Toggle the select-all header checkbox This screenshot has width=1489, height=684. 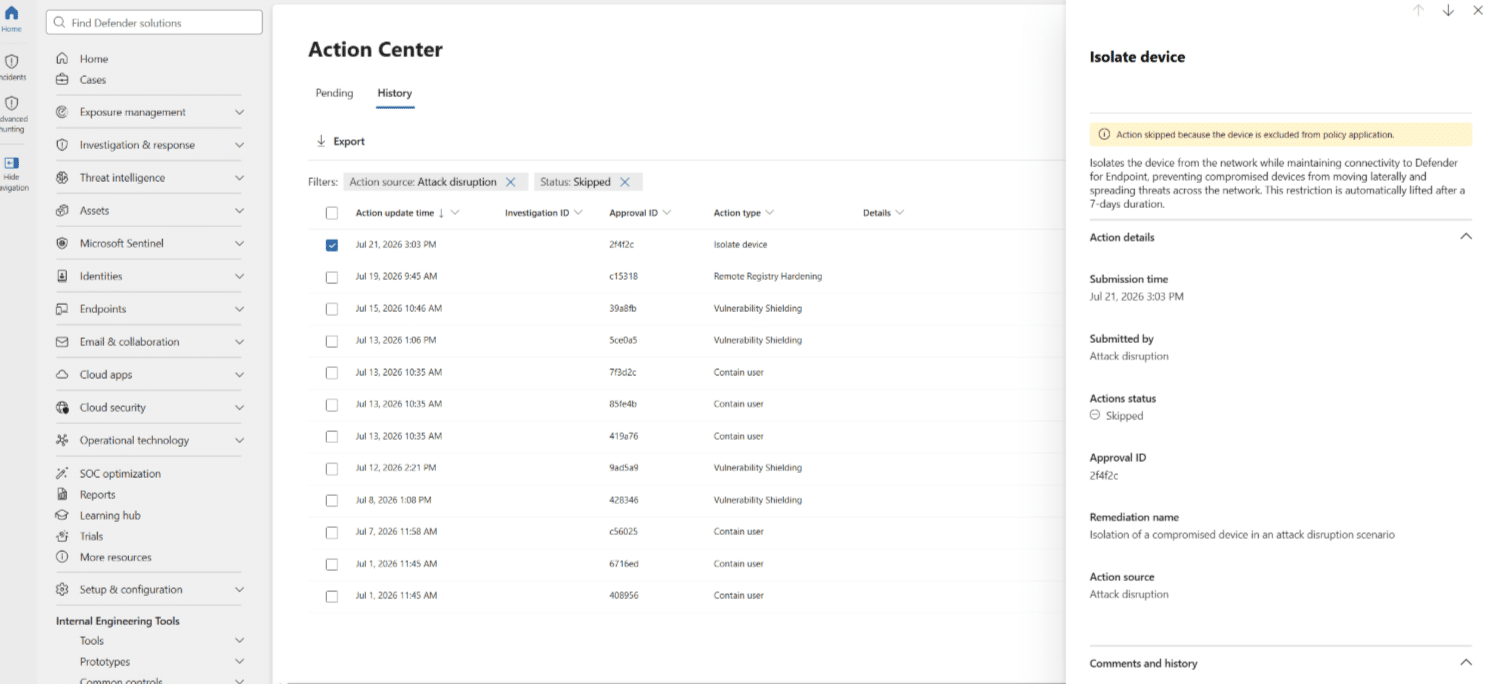click(x=332, y=213)
